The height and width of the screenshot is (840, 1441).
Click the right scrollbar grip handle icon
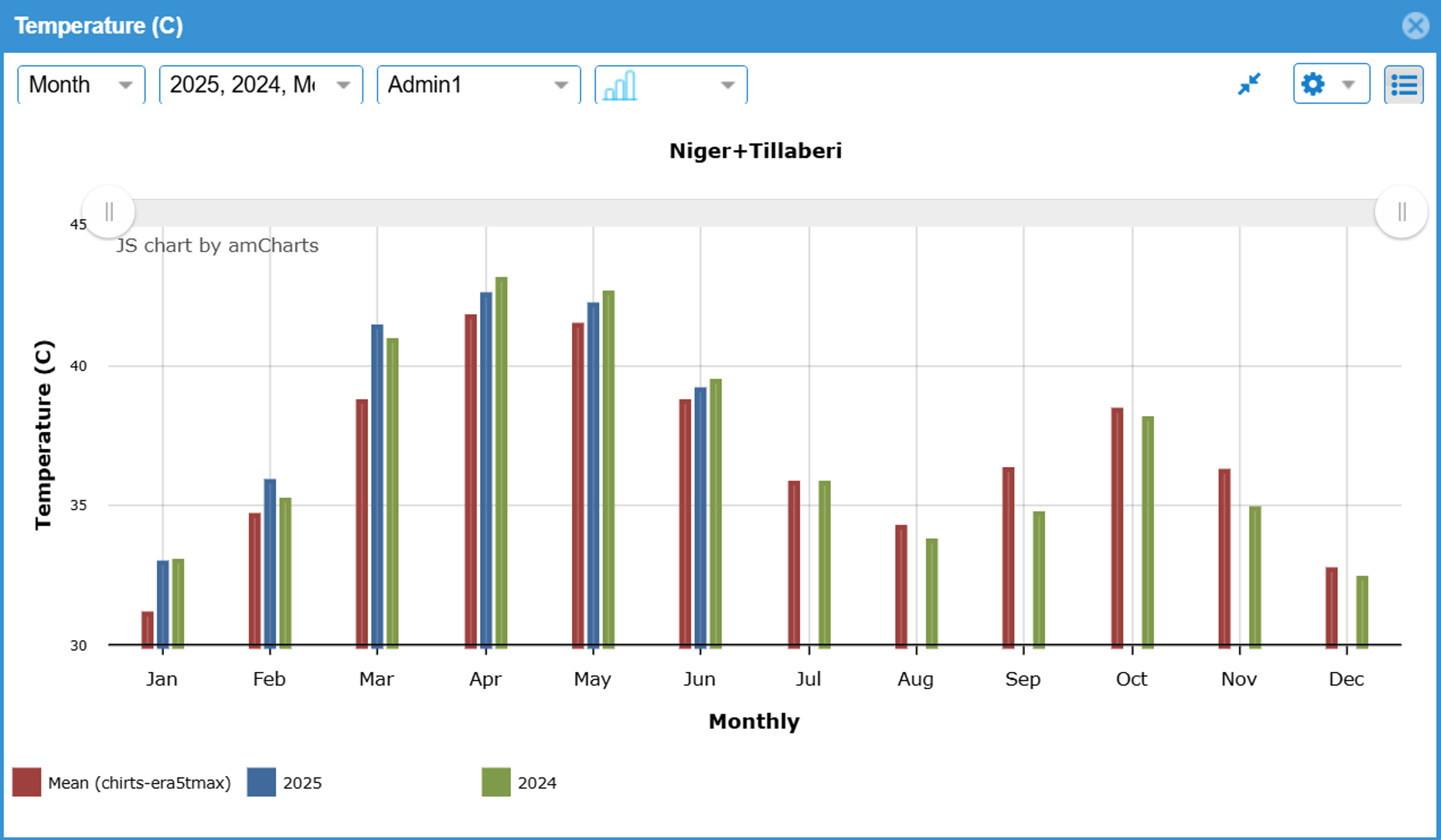click(1401, 211)
